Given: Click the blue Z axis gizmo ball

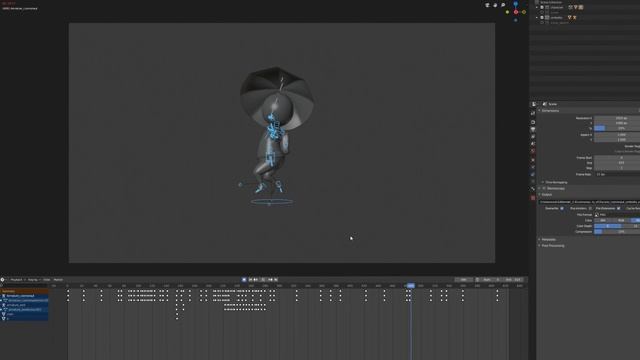Looking at the screenshot, I should 516,4.
